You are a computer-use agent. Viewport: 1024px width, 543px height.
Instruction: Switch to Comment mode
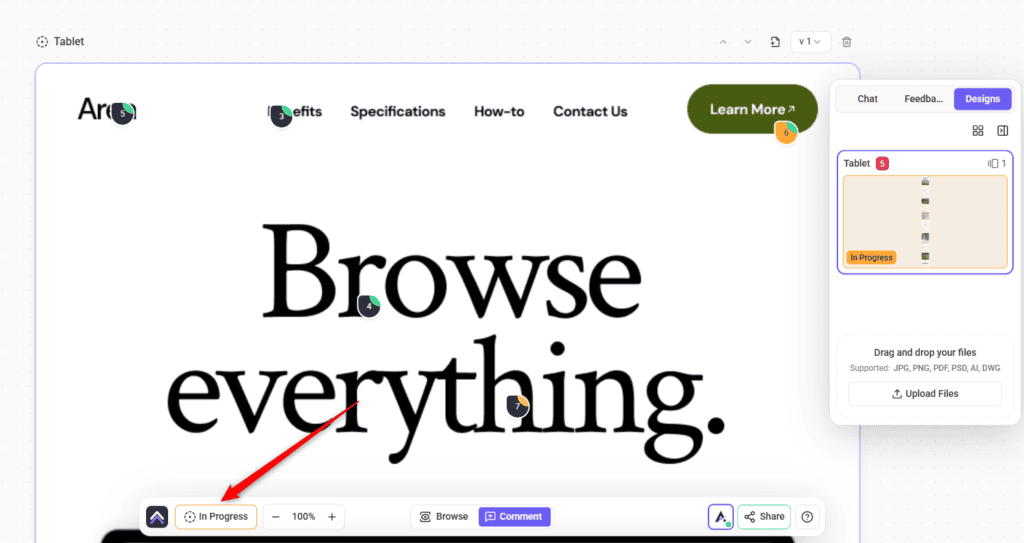(x=515, y=517)
